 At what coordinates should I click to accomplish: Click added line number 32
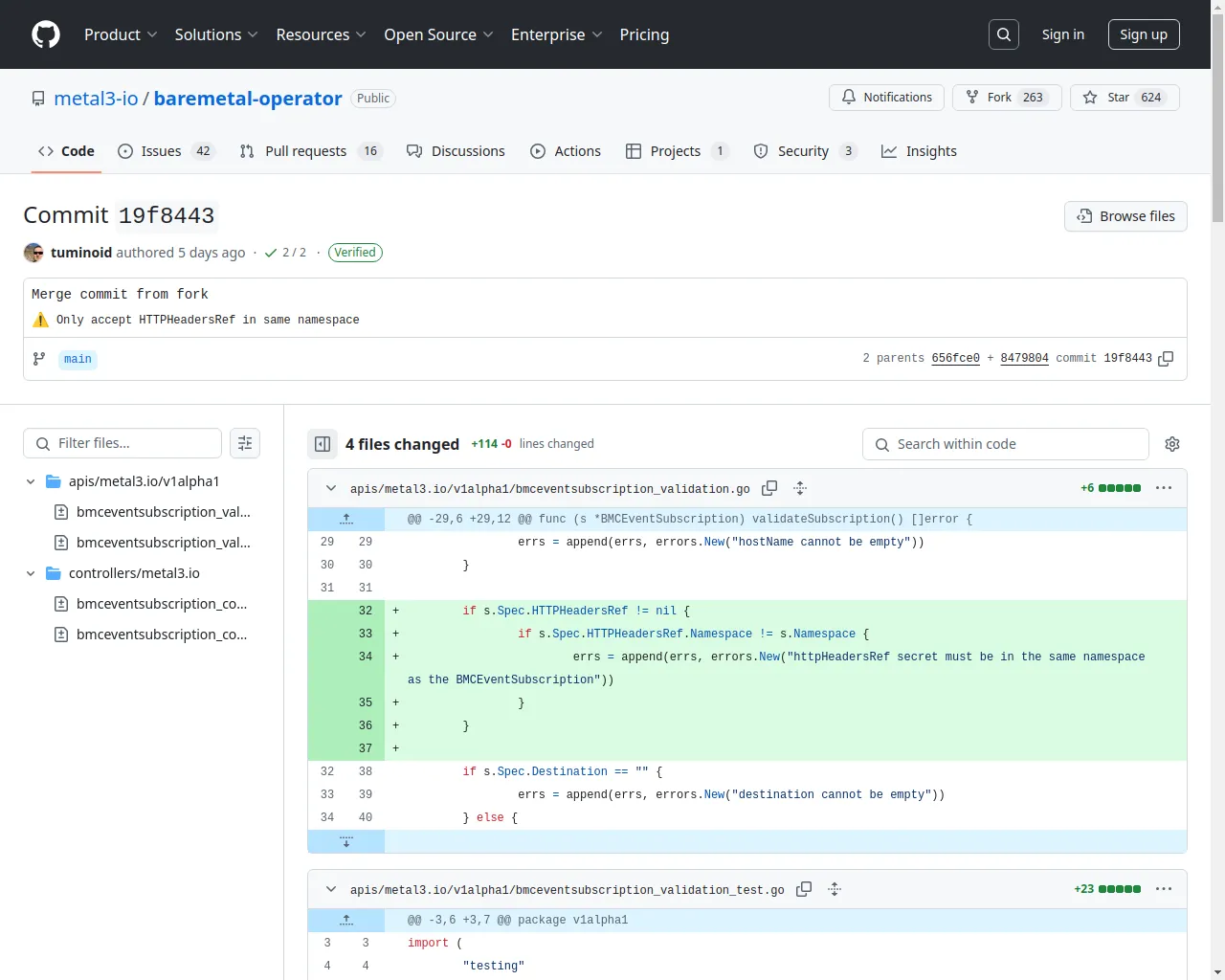[366, 611]
